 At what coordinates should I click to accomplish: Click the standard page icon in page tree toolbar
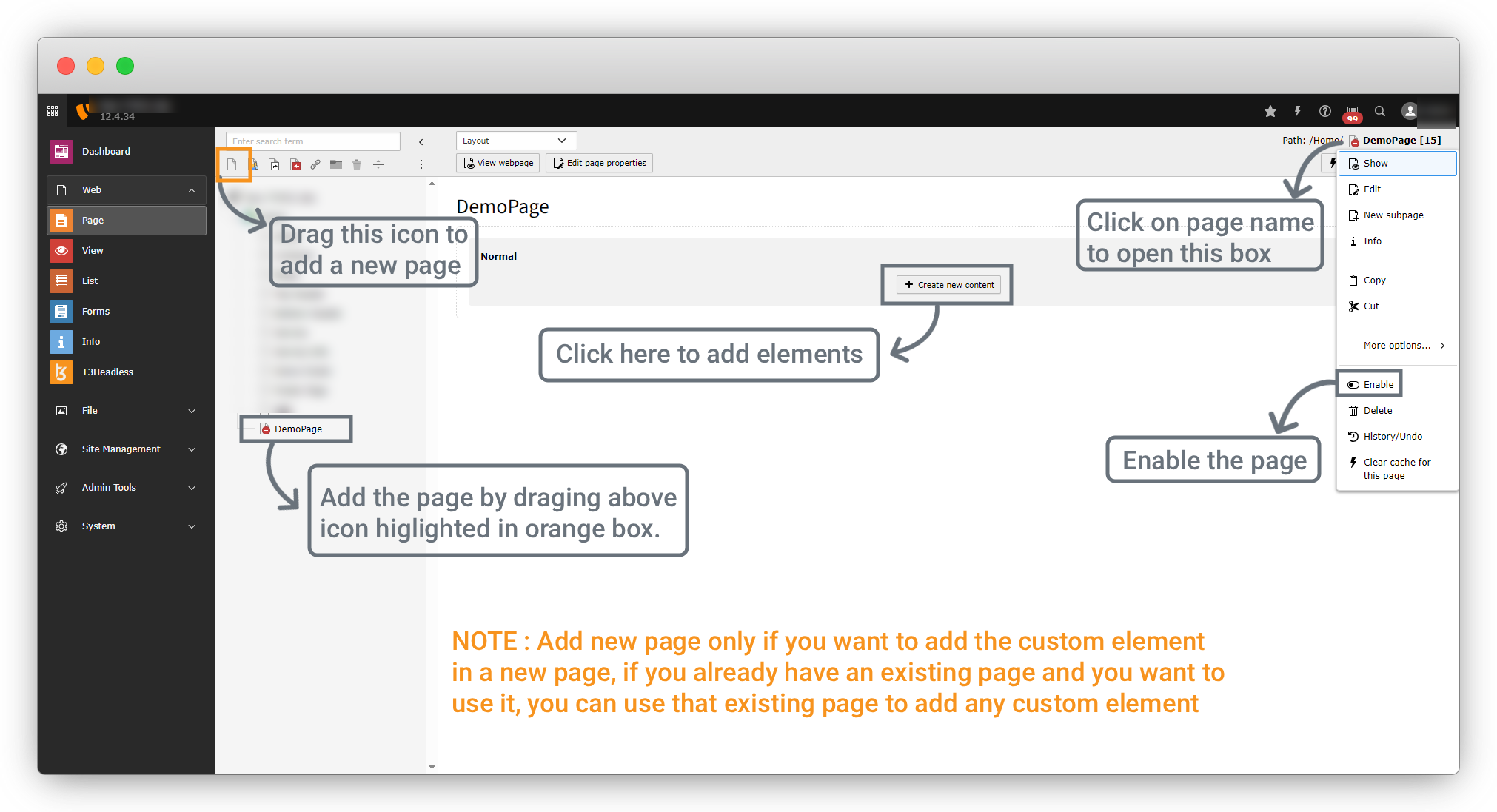tap(232, 164)
